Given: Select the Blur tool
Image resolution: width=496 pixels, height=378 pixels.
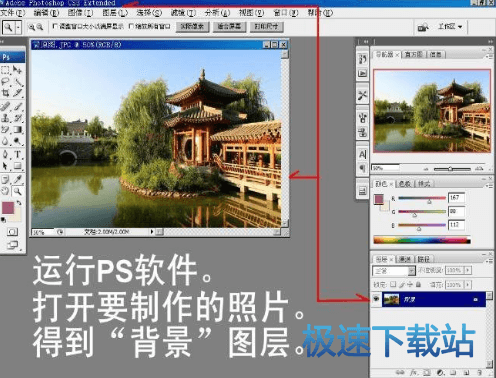Looking at the screenshot, I should [5, 141].
